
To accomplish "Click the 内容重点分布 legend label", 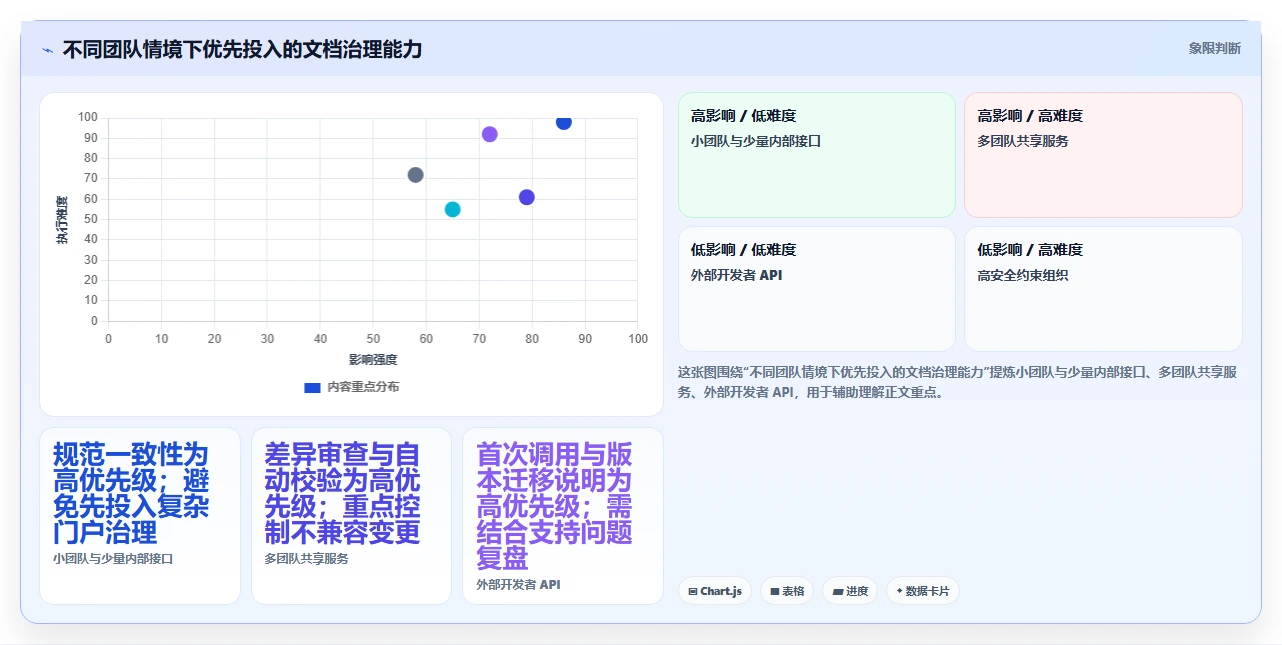I will pyautogui.click(x=363, y=387).
